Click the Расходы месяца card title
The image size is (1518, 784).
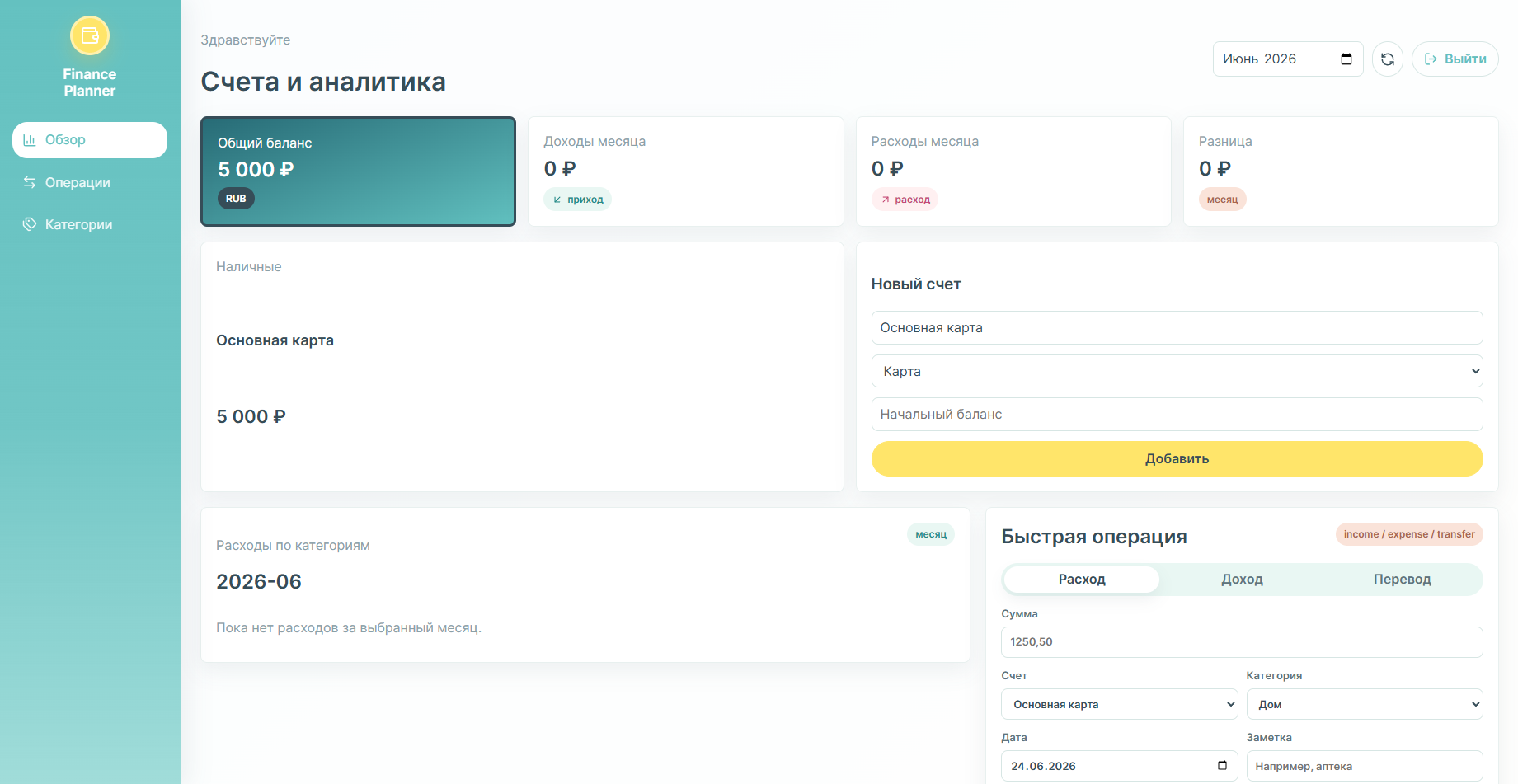pos(925,142)
